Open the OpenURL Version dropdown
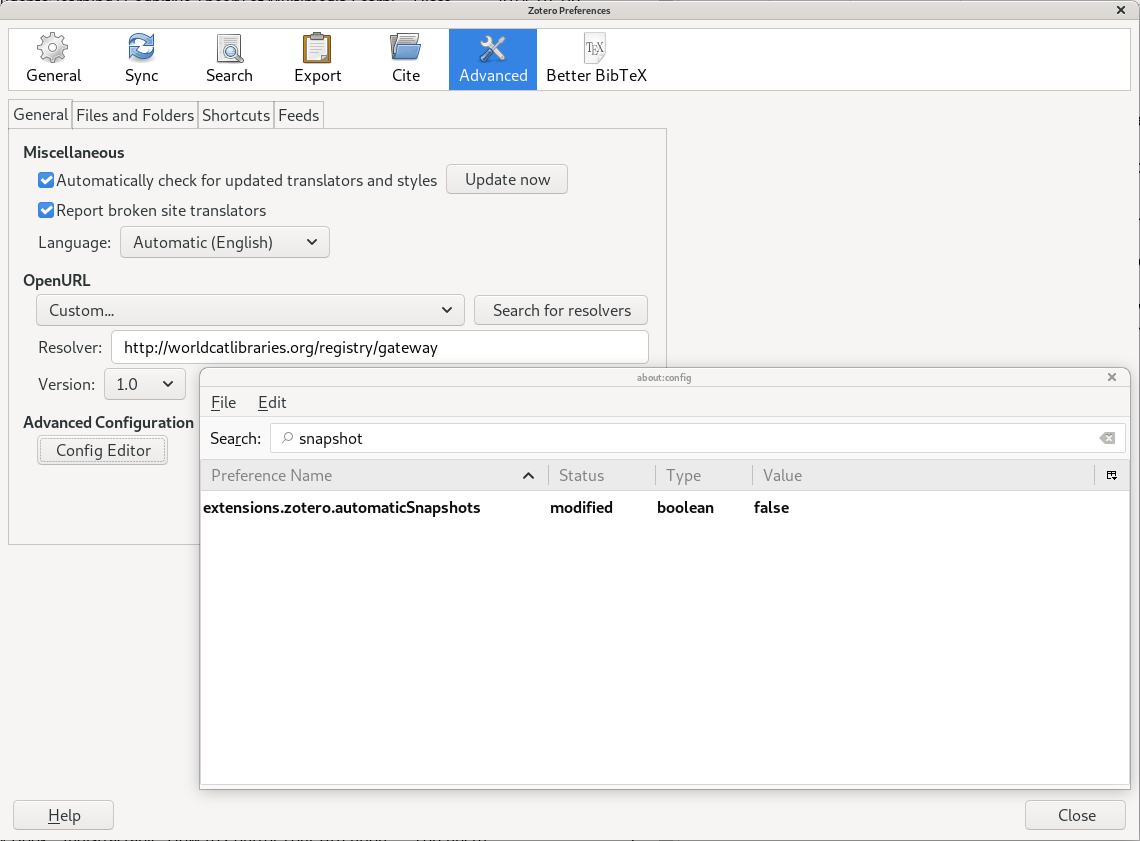 145,384
